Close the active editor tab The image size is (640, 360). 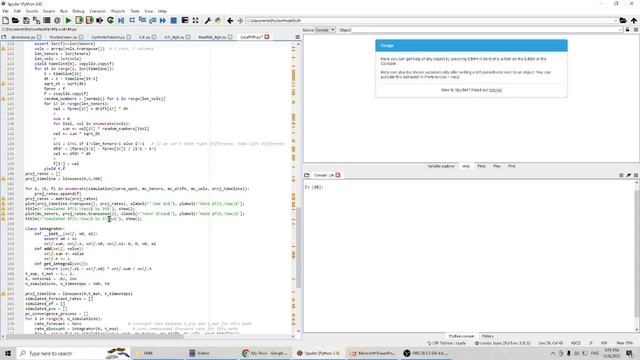pyautogui.click(x=267, y=37)
